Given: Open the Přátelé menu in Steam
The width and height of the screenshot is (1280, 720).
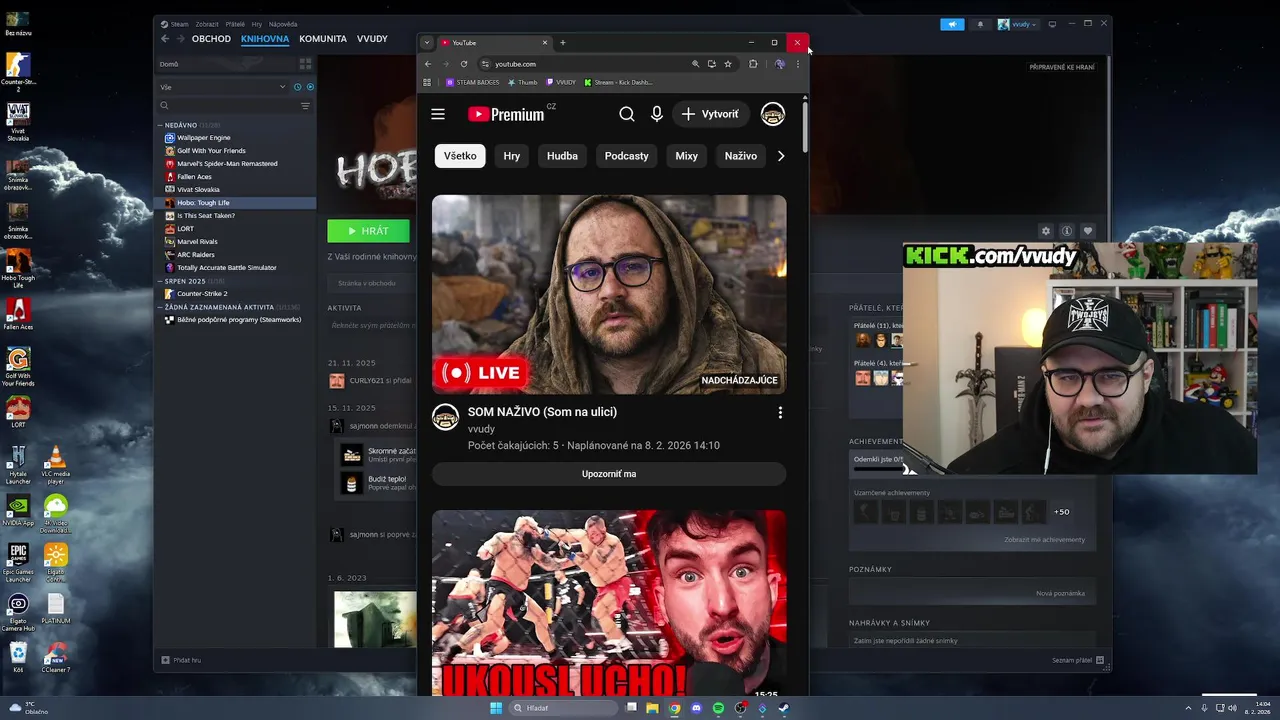Looking at the screenshot, I should click(x=235, y=24).
